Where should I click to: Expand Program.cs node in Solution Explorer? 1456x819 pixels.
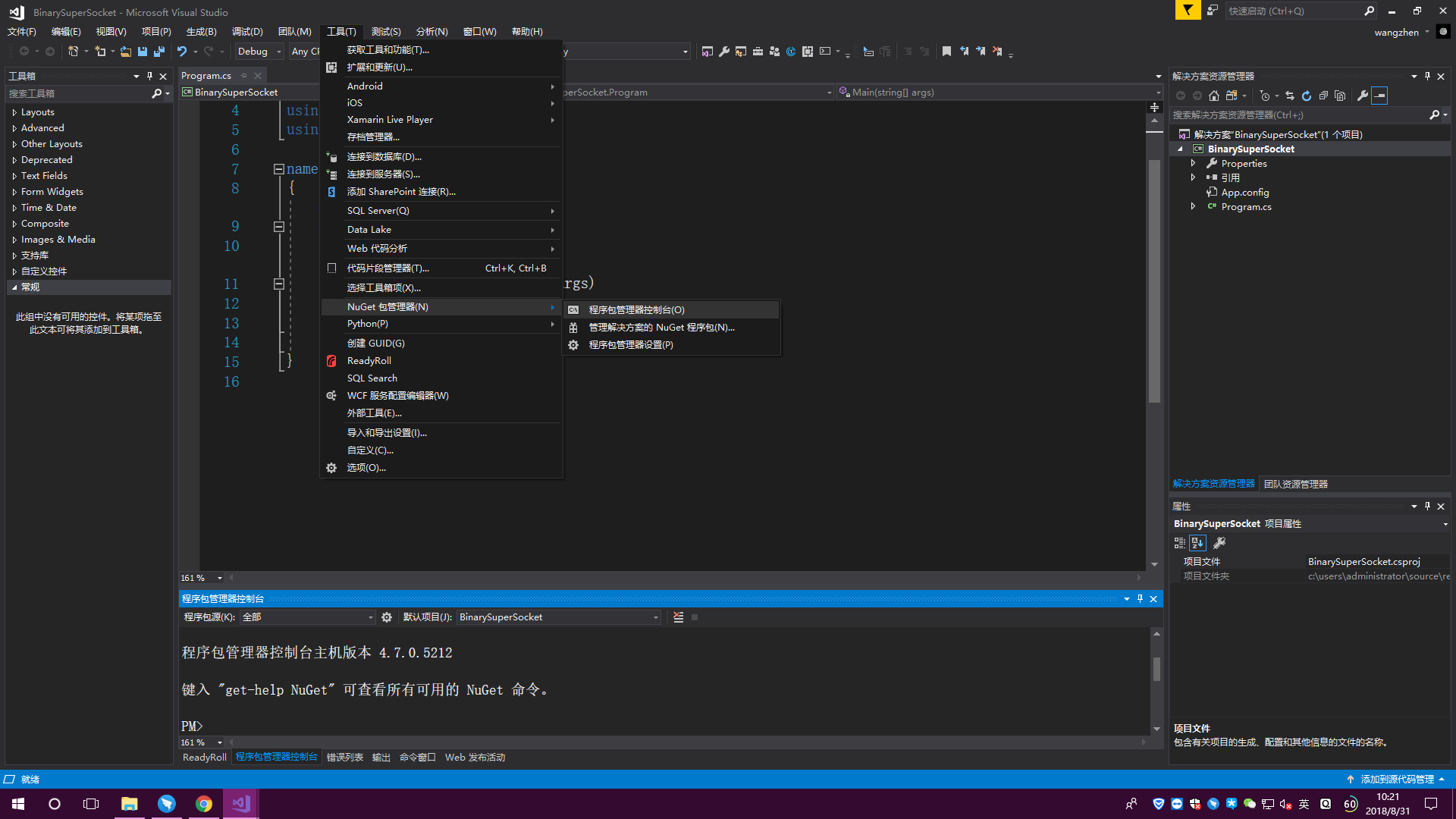[1193, 207]
